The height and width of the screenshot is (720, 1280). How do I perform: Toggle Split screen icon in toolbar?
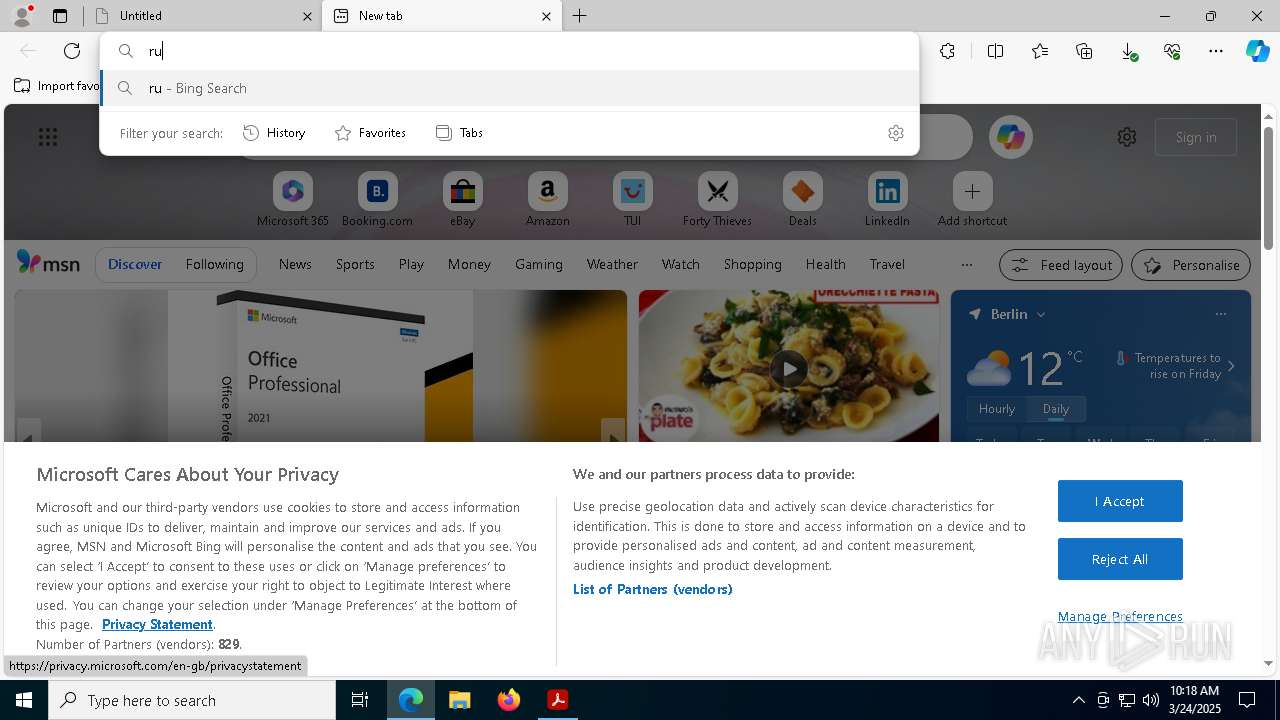(x=995, y=51)
